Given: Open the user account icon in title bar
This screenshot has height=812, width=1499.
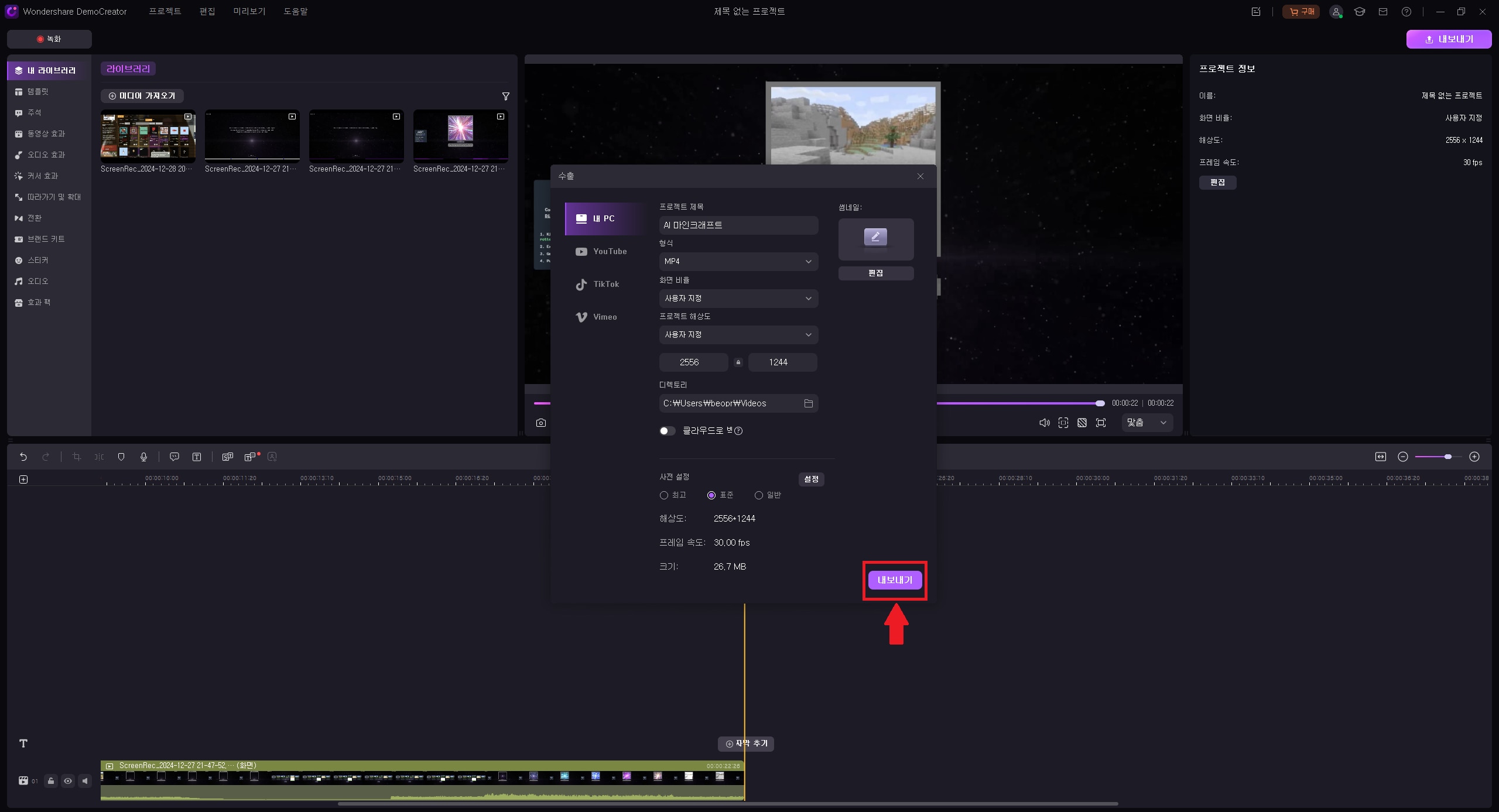Looking at the screenshot, I should click(x=1336, y=12).
